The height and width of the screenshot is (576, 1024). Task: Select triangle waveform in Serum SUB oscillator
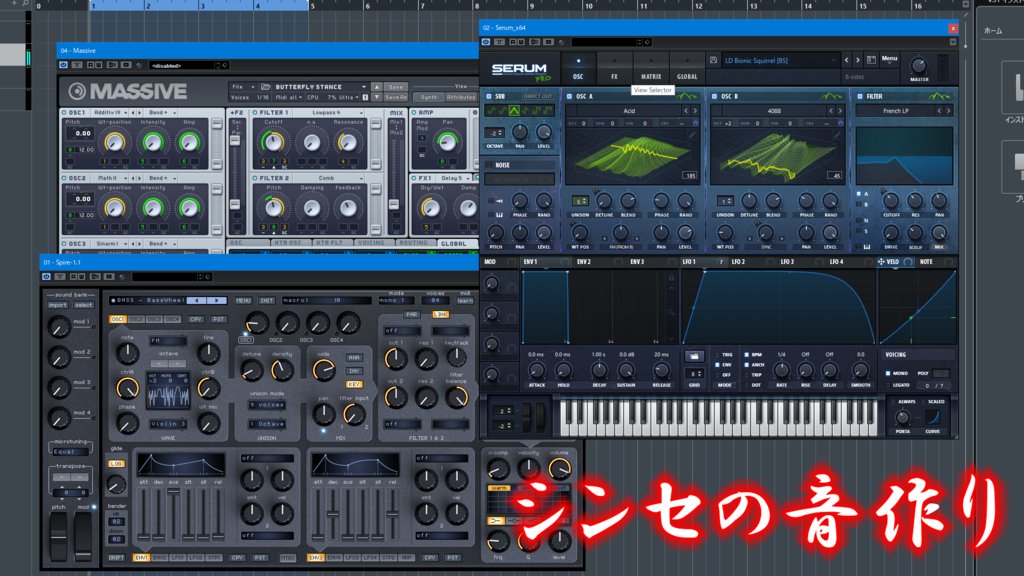514,110
